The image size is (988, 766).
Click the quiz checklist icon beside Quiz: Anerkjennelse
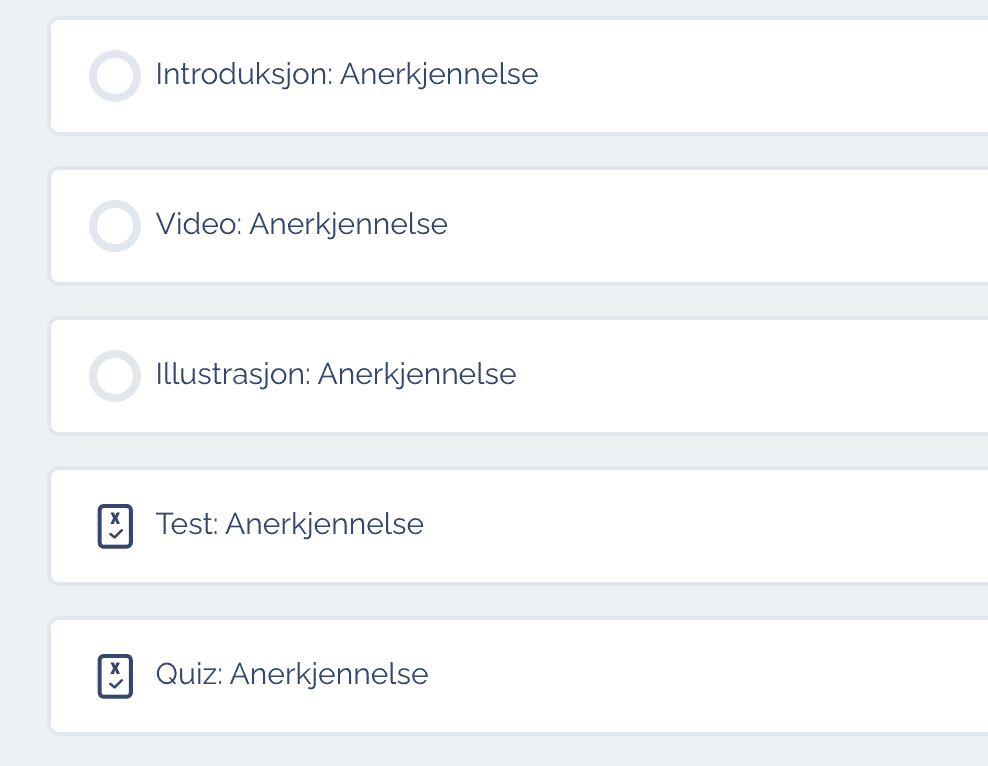(115, 676)
